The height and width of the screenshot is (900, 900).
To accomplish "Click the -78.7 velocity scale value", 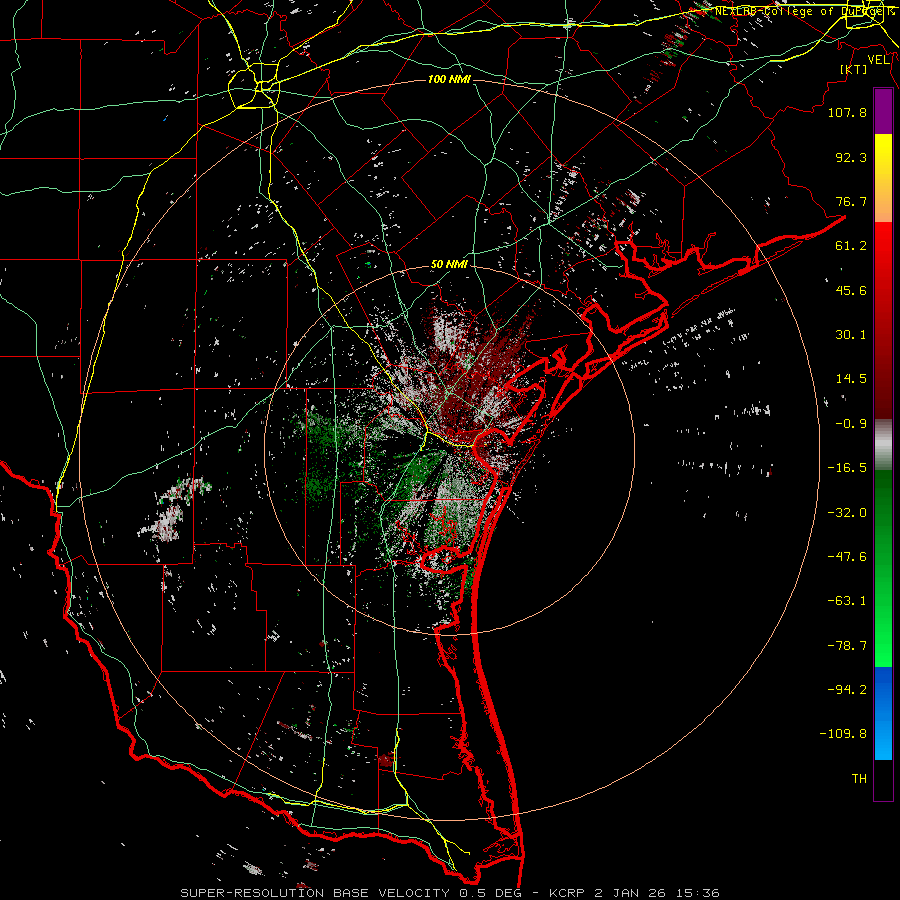I will click(847, 646).
